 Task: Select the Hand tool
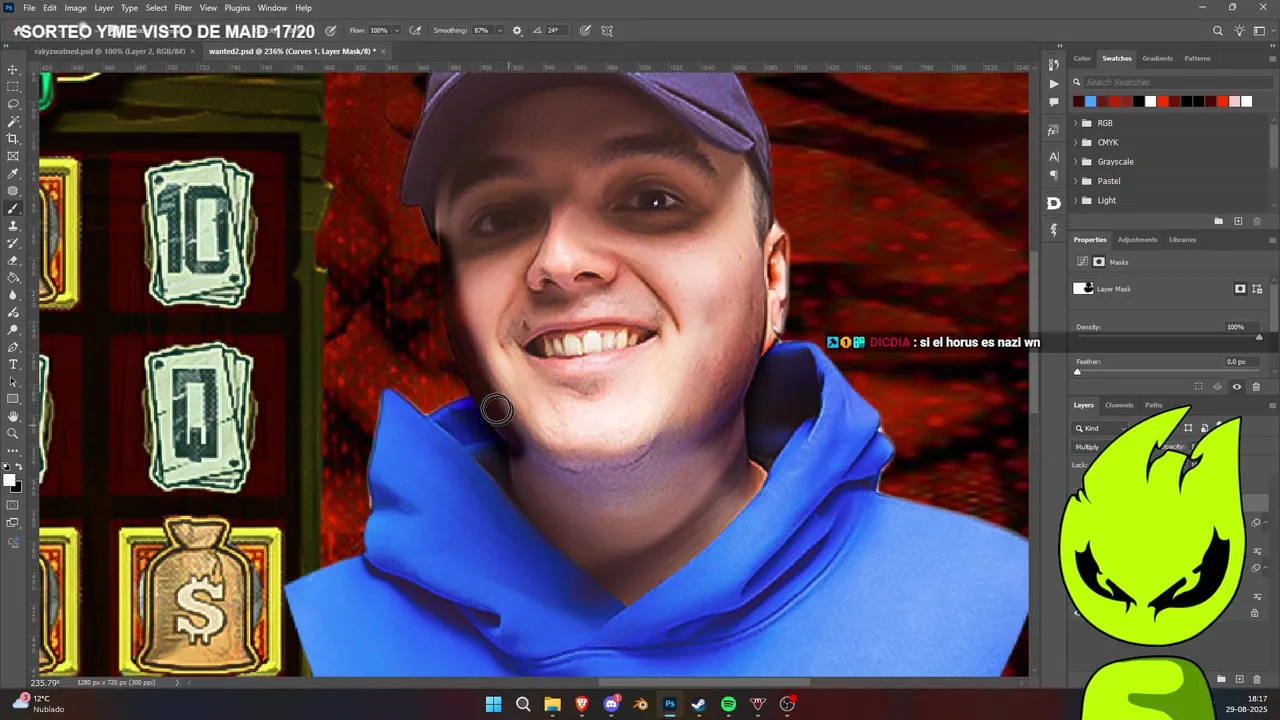pyautogui.click(x=13, y=416)
